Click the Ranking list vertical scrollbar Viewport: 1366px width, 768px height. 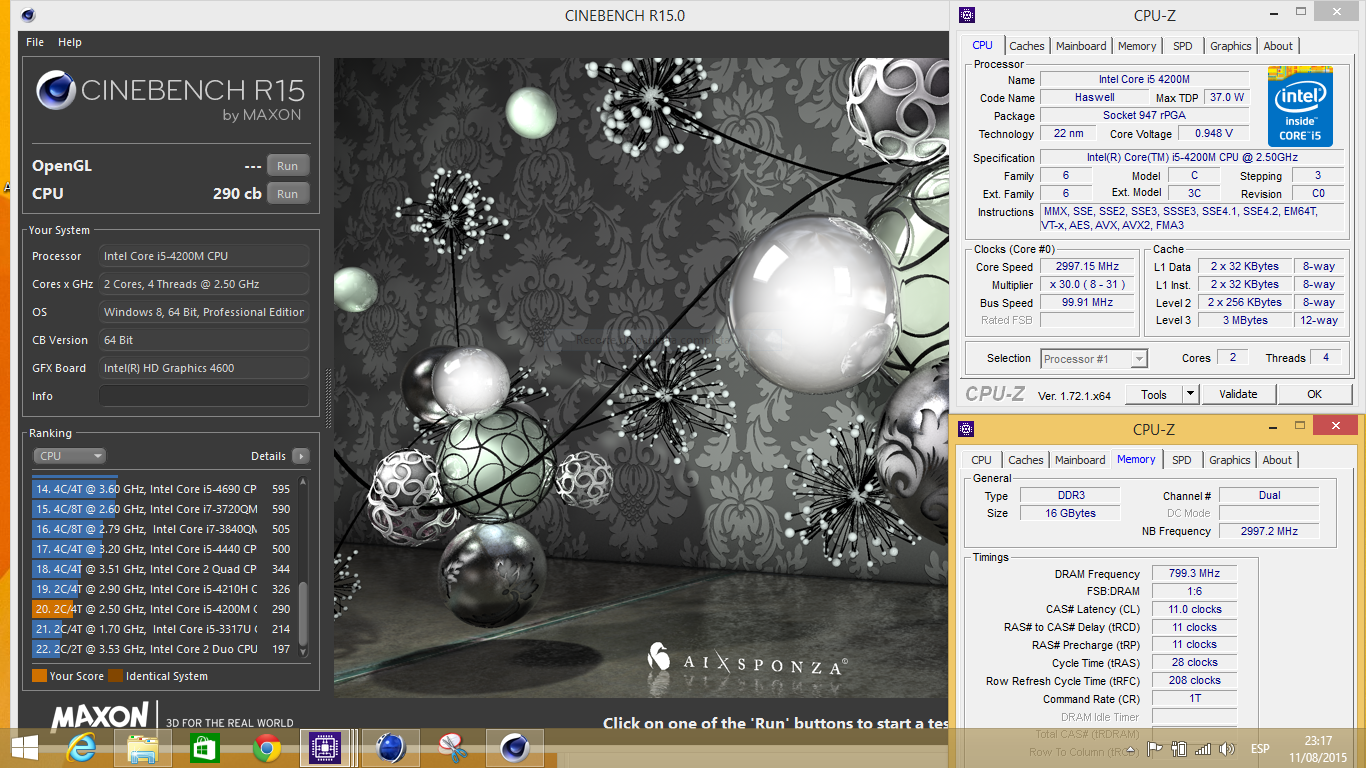point(303,567)
